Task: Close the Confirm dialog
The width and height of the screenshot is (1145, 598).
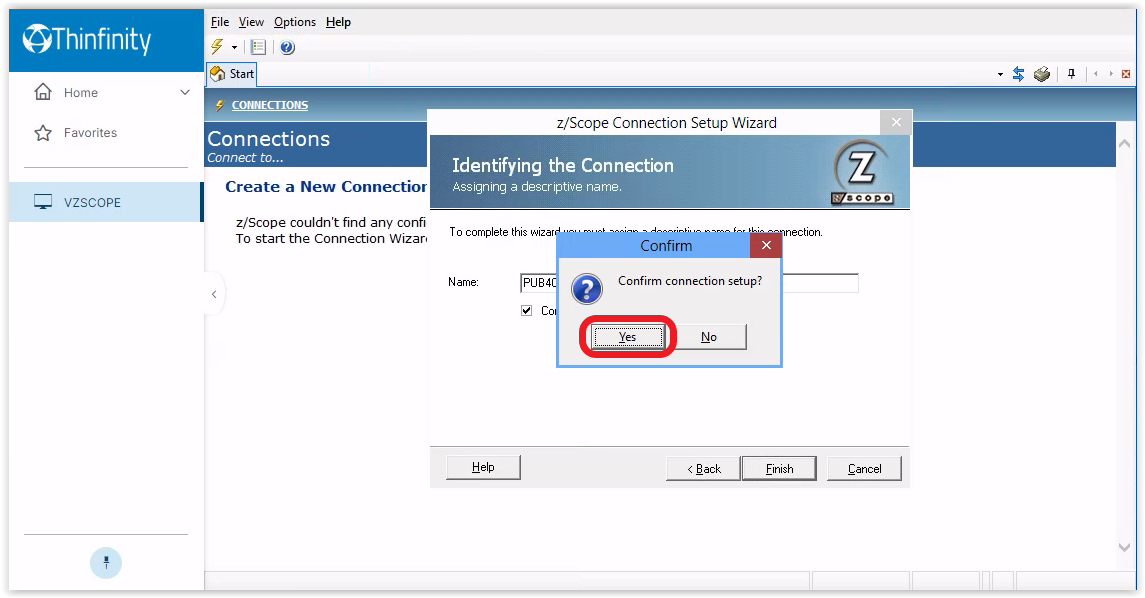Action: pos(766,245)
